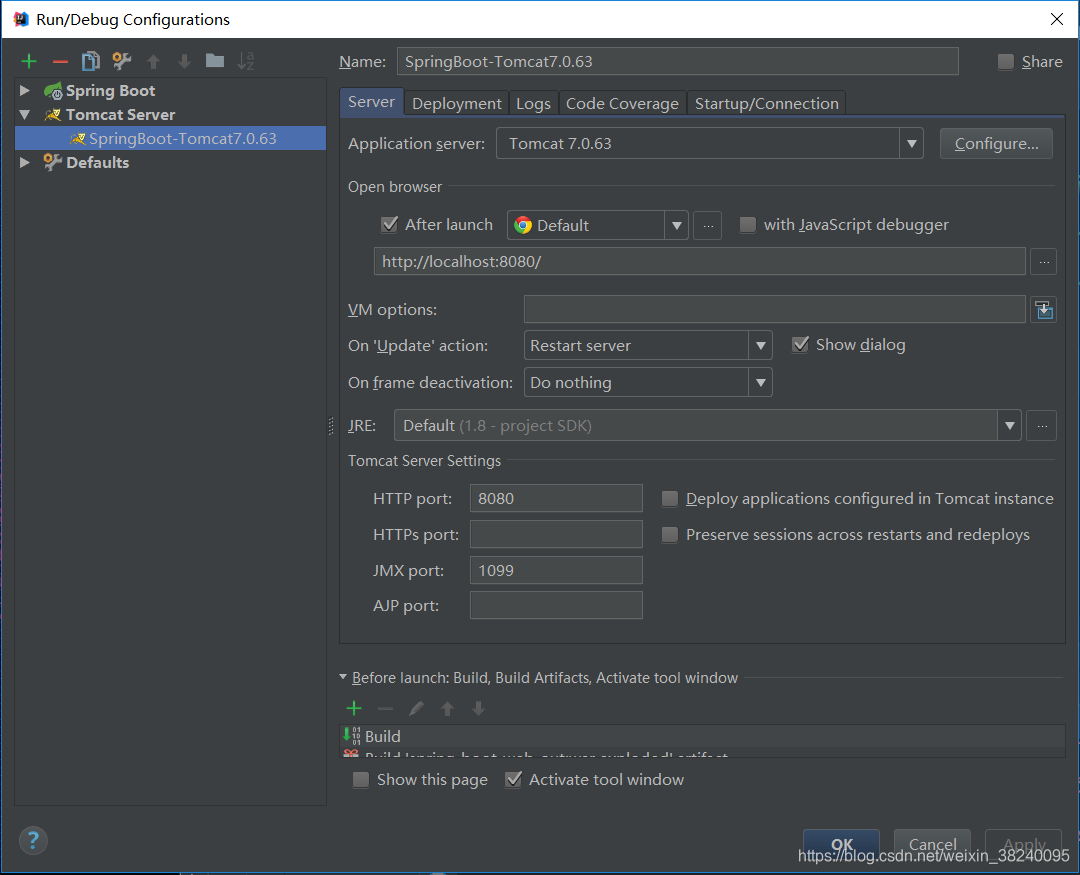Browse JRE path ellipsis button
Viewport: 1080px width, 875px height.
1041,426
